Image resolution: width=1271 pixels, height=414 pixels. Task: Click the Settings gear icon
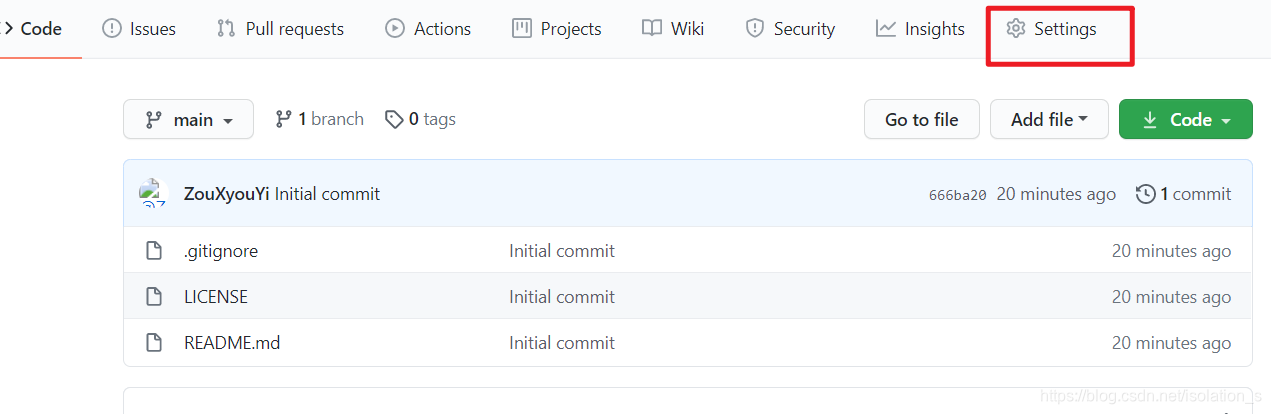pyautogui.click(x=1016, y=29)
